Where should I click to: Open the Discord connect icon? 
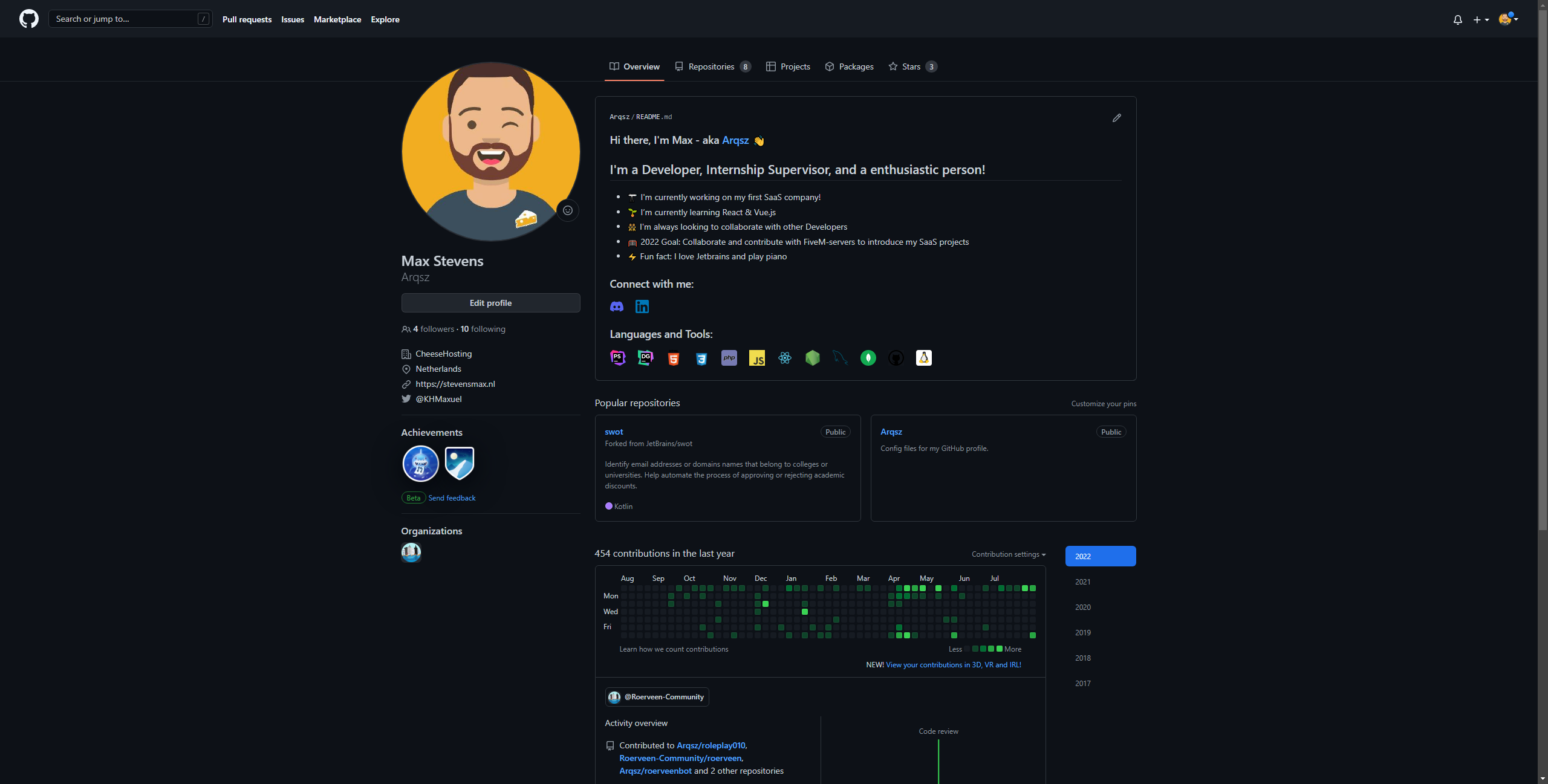pyautogui.click(x=616, y=306)
